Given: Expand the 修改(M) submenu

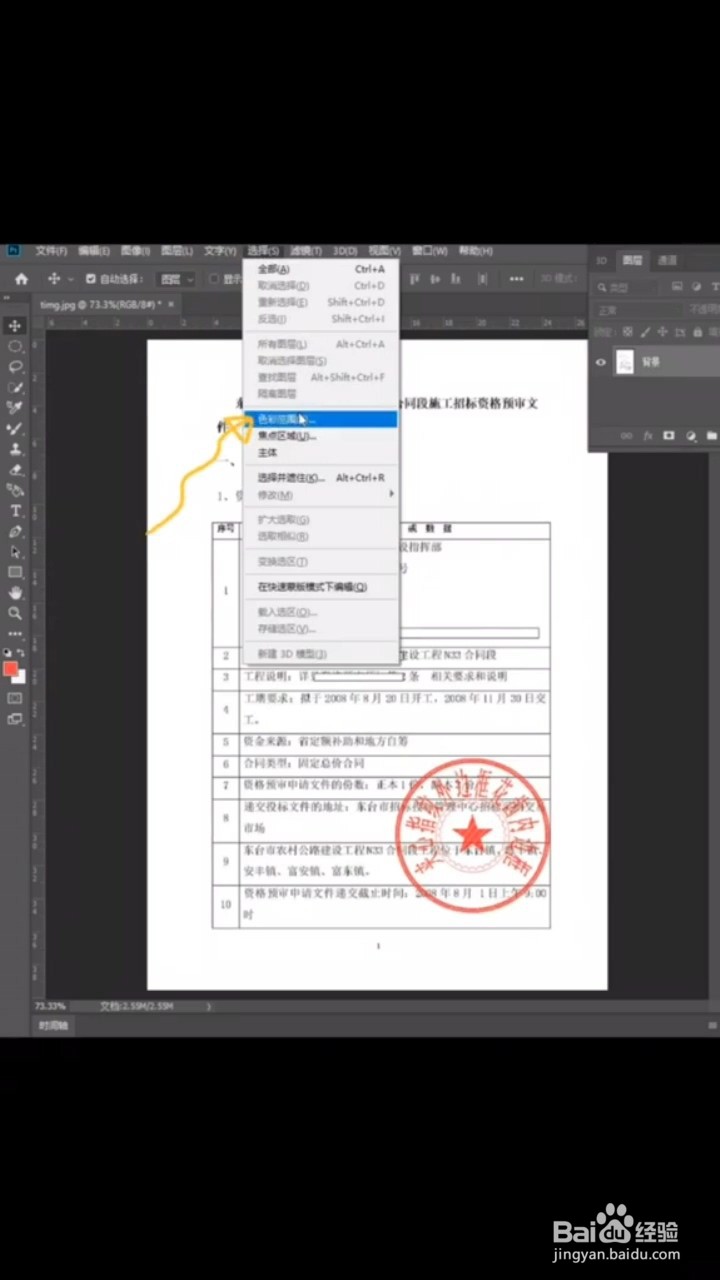Looking at the screenshot, I should coord(320,495).
